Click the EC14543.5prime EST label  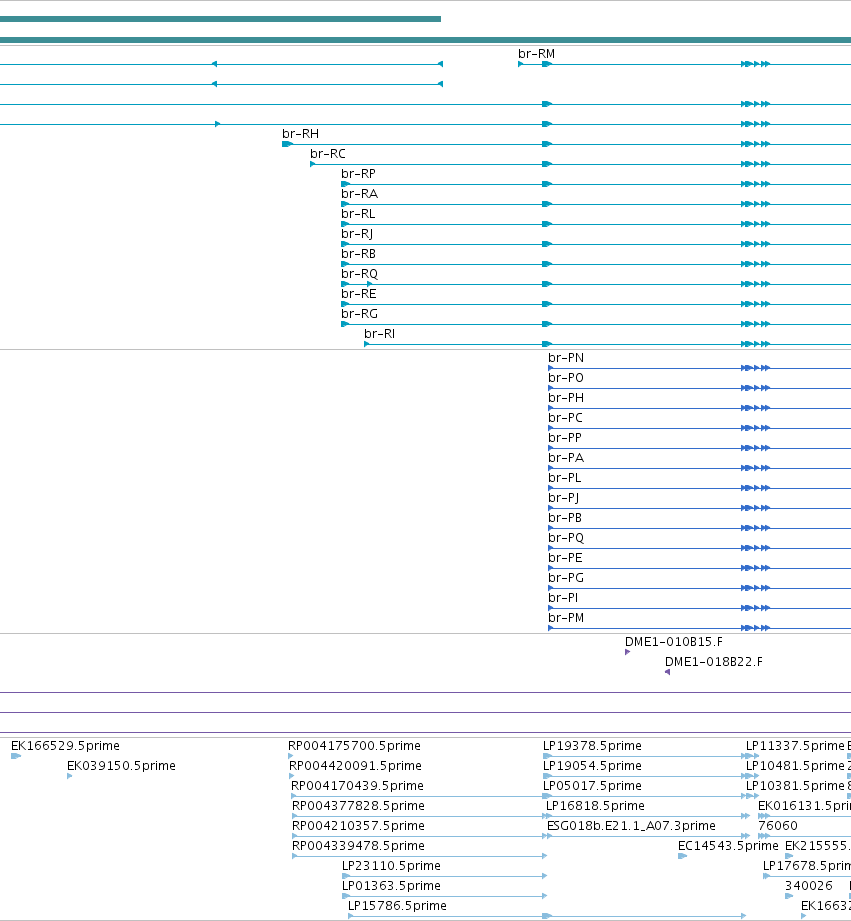click(728, 845)
